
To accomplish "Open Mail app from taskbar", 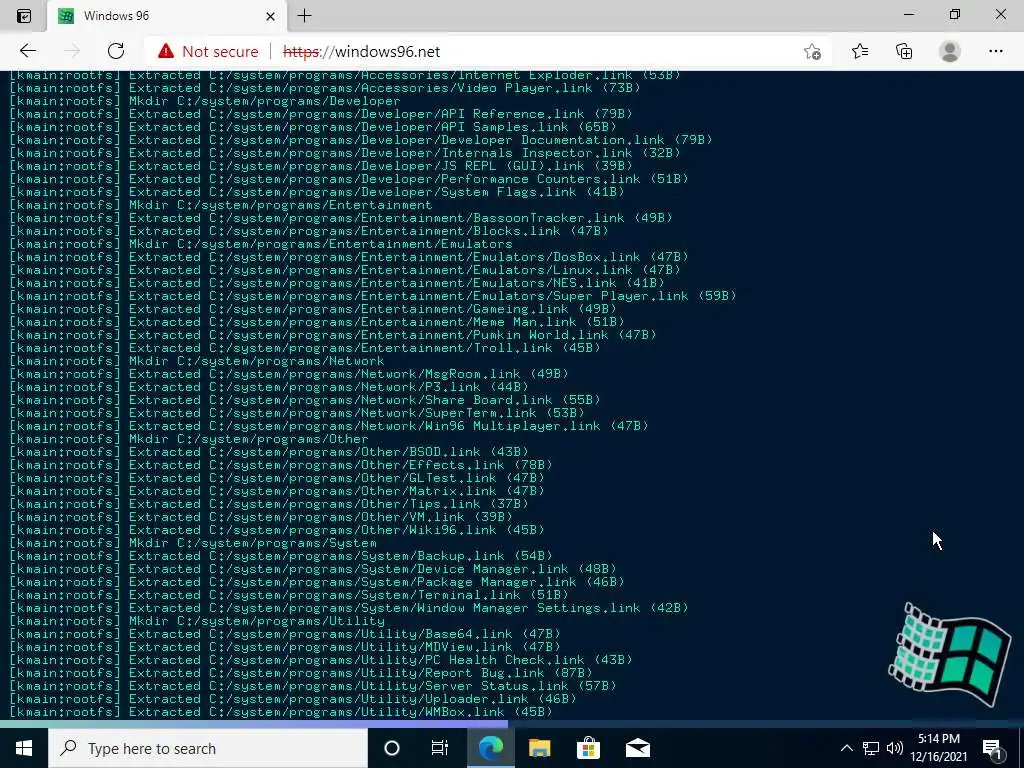I will 638,748.
